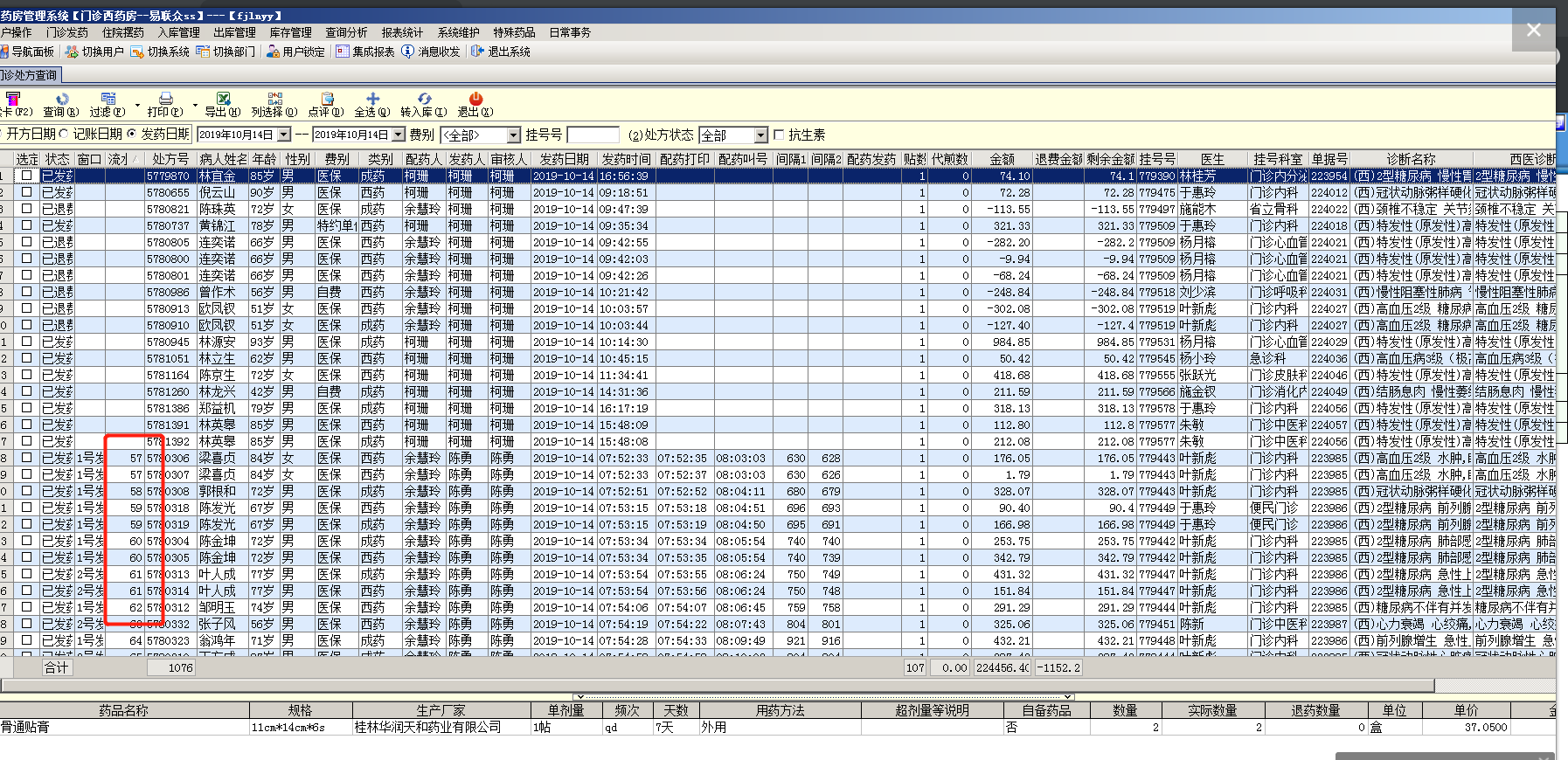
Task: Click the 过滤 (Filter) toolbar icon
Action: 108,100
